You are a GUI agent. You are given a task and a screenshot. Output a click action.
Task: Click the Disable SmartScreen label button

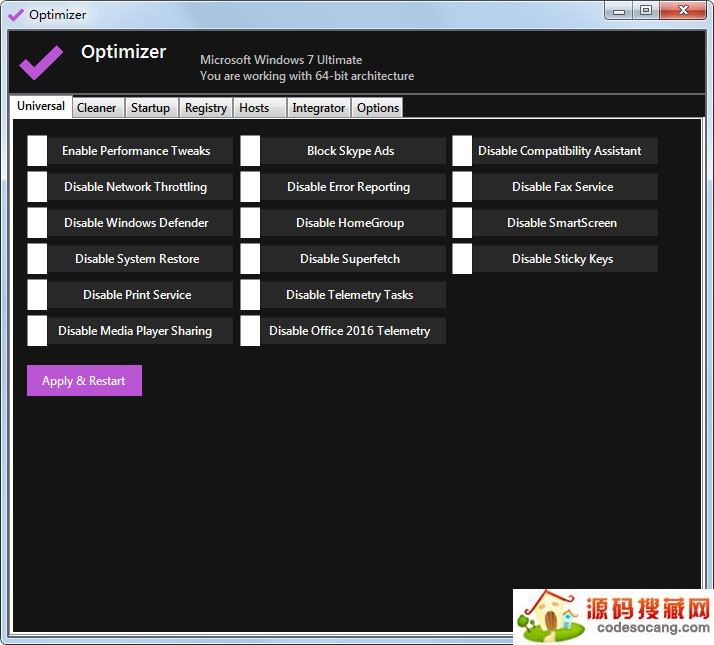pyautogui.click(x=565, y=223)
